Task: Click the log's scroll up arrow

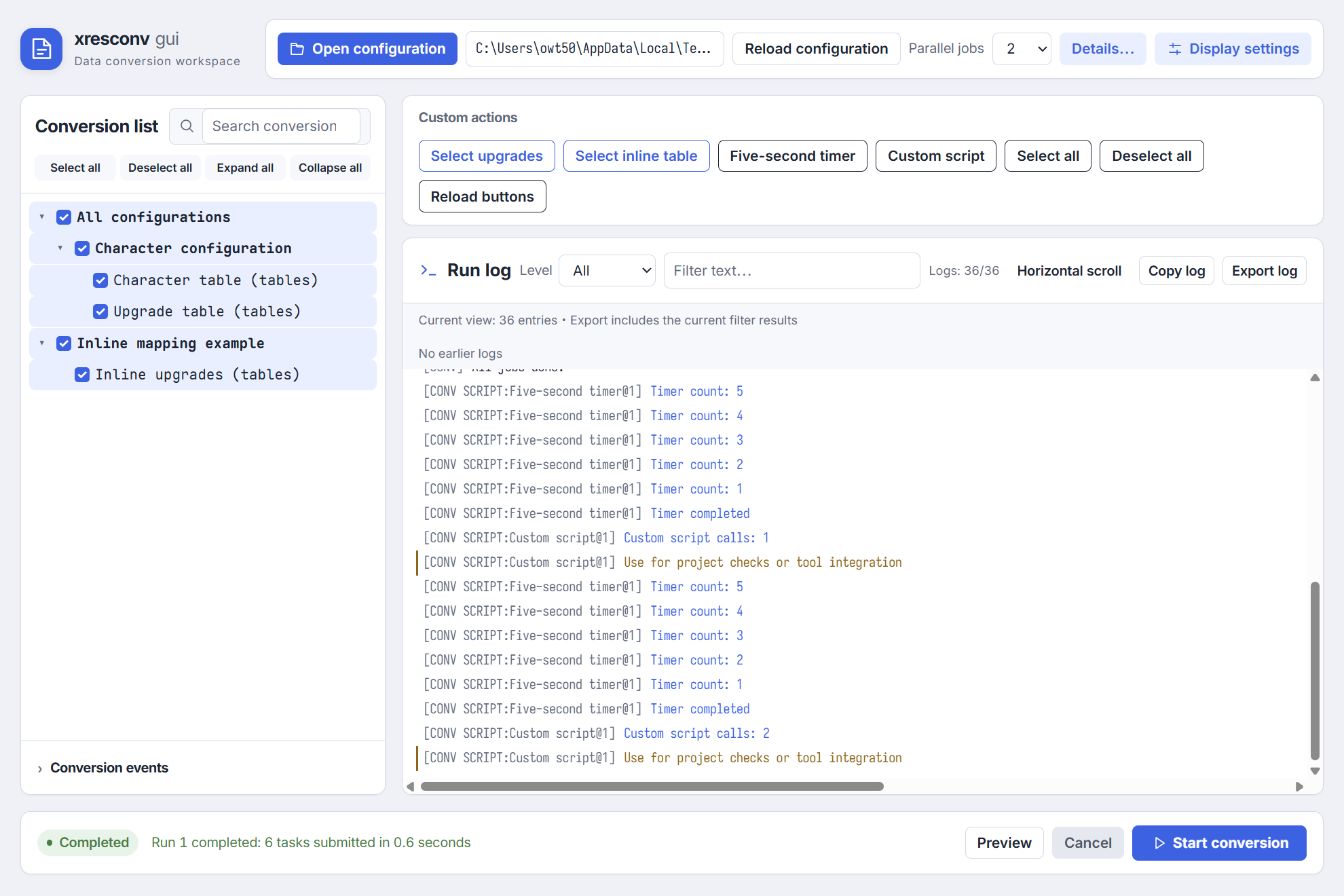Action: 1315,377
